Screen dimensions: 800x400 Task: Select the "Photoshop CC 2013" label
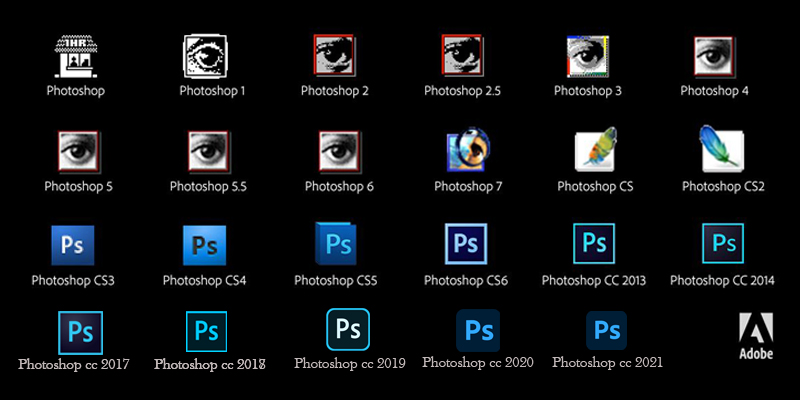[594, 280]
